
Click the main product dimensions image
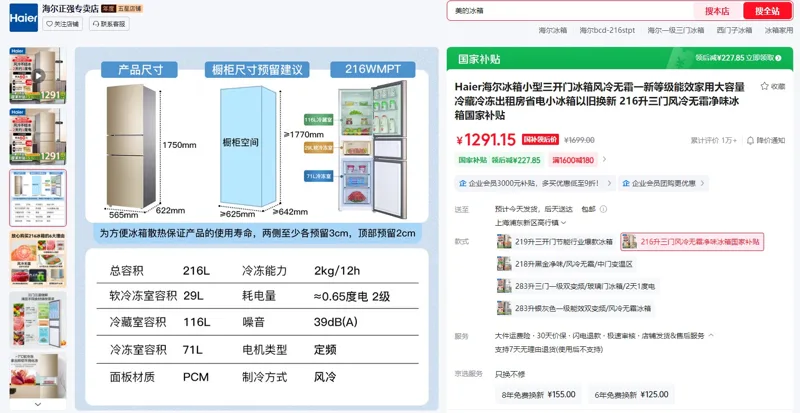(x=257, y=227)
